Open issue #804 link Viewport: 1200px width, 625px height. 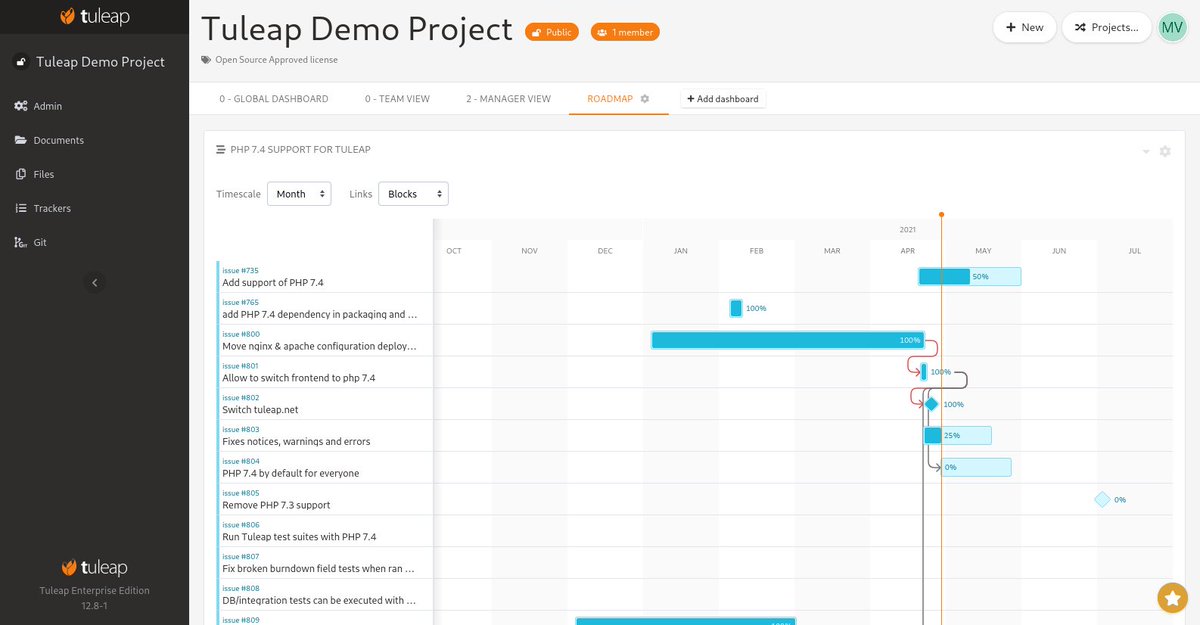[x=241, y=461]
